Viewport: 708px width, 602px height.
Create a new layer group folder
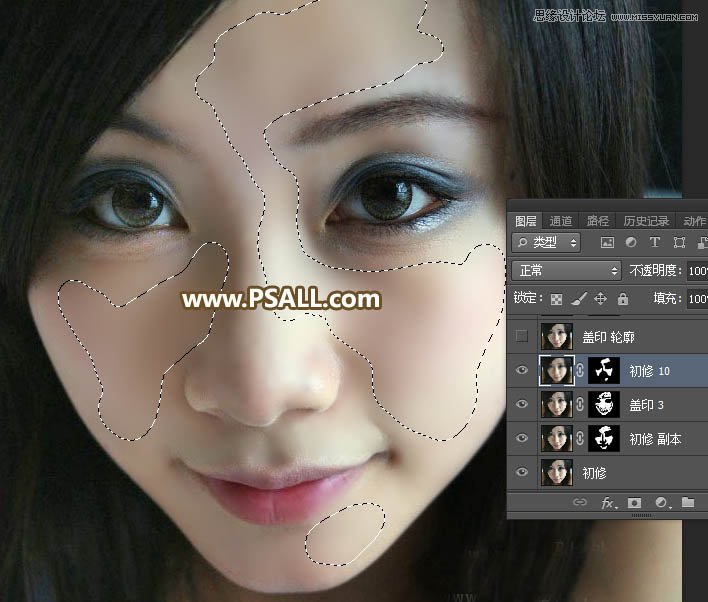point(688,502)
